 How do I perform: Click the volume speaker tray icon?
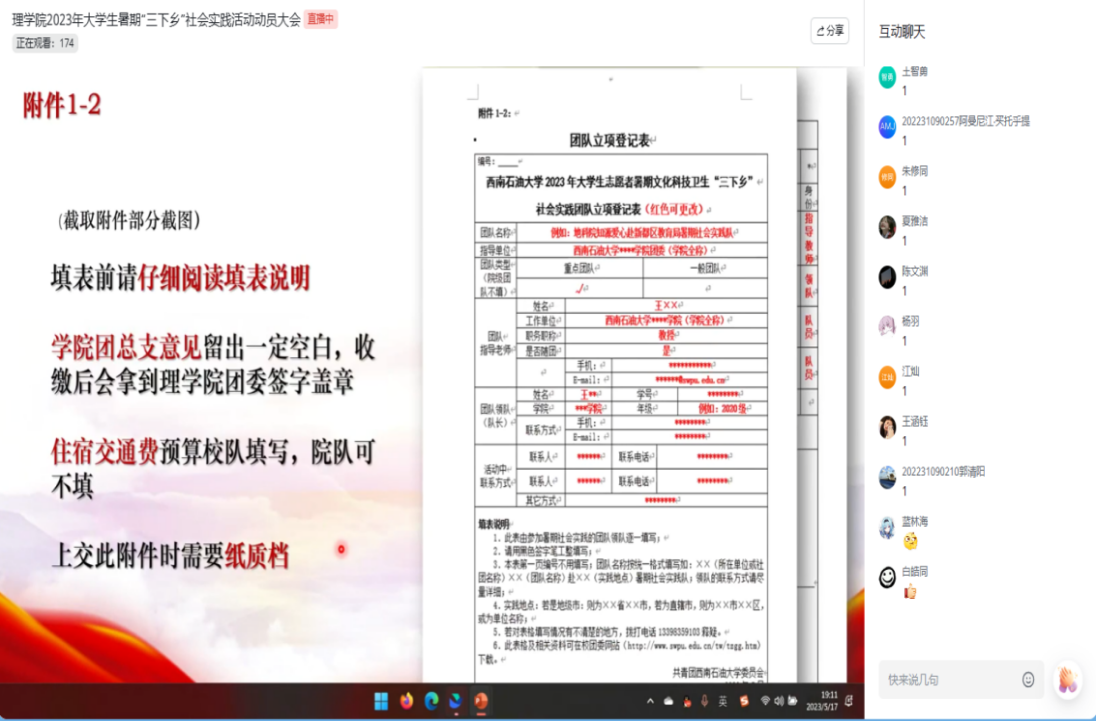point(779,701)
